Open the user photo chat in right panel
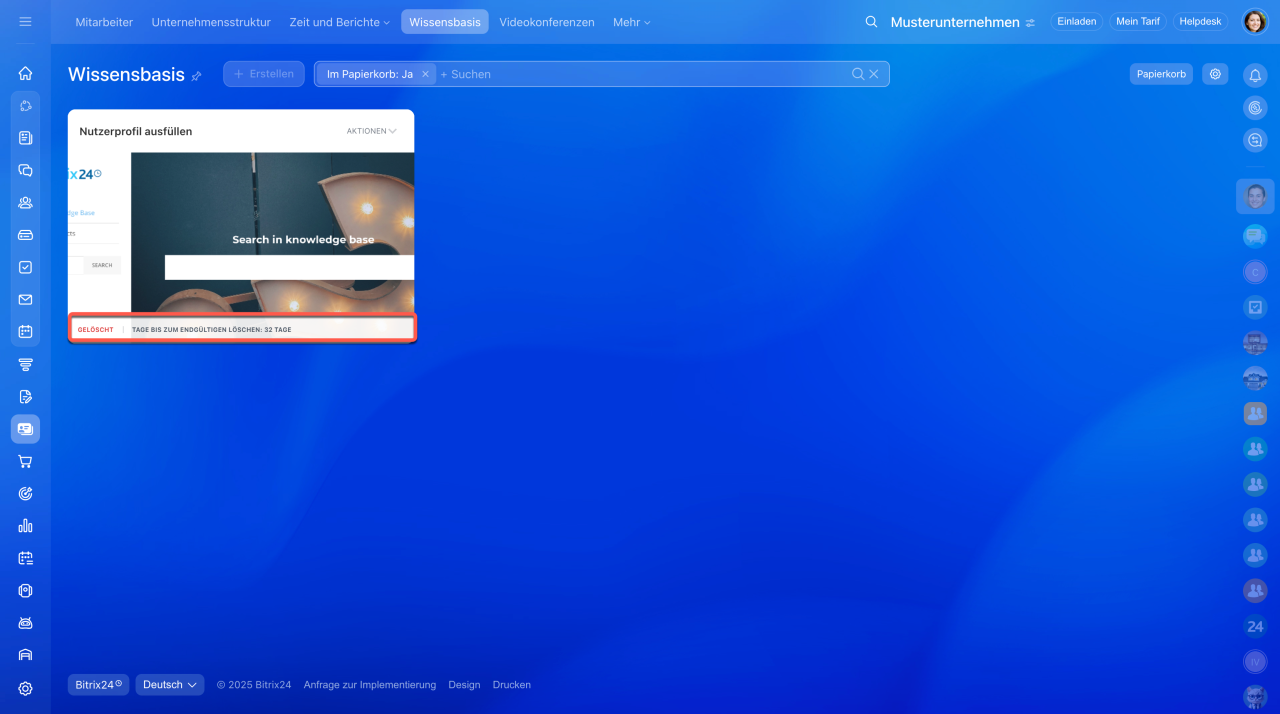1280x714 pixels. click(x=1255, y=197)
